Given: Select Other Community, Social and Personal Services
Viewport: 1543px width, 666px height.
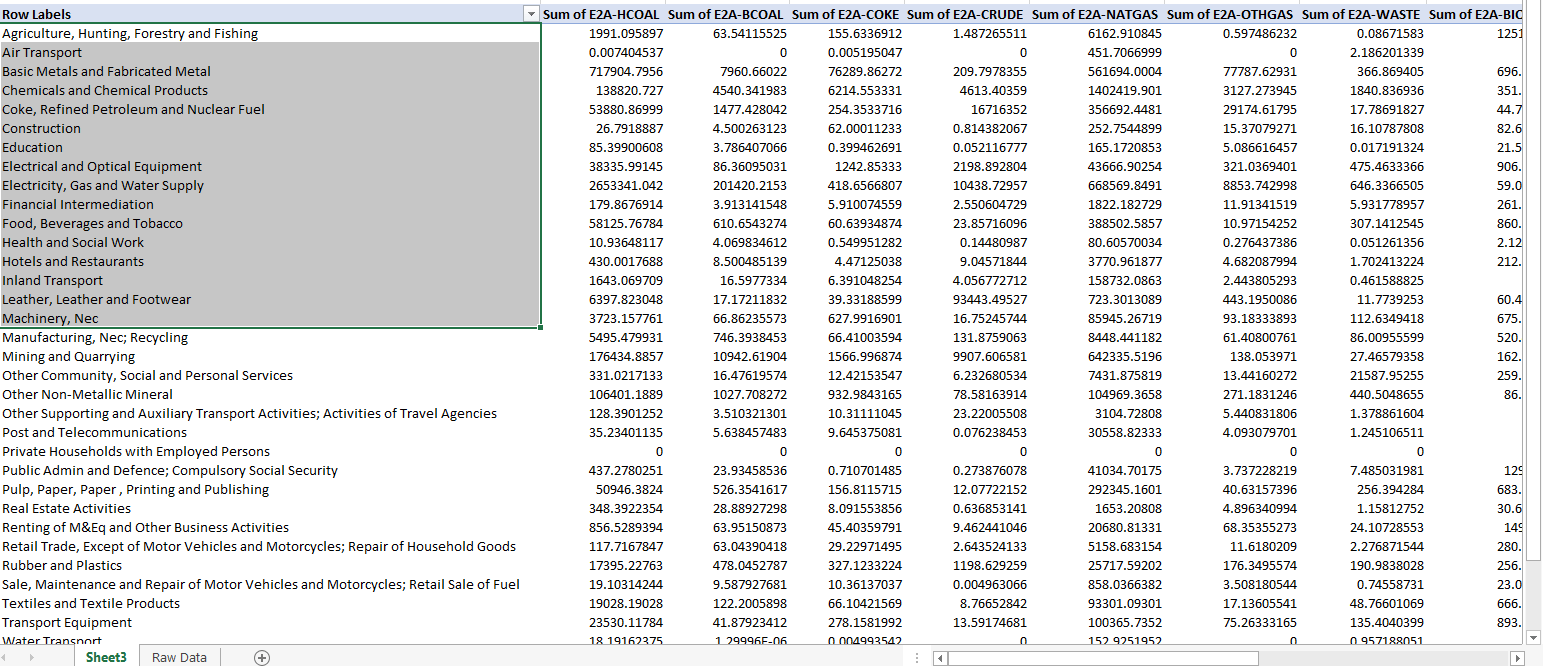Looking at the screenshot, I should click(148, 376).
